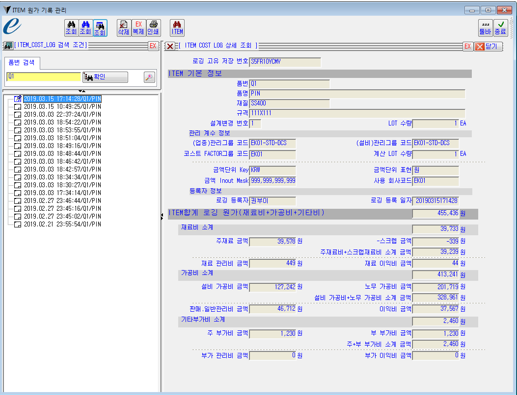Viewport: 517px width, 395px height.
Task: Click the 판매.일반관리비 금액 value 46,712
Action: click(273, 309)
